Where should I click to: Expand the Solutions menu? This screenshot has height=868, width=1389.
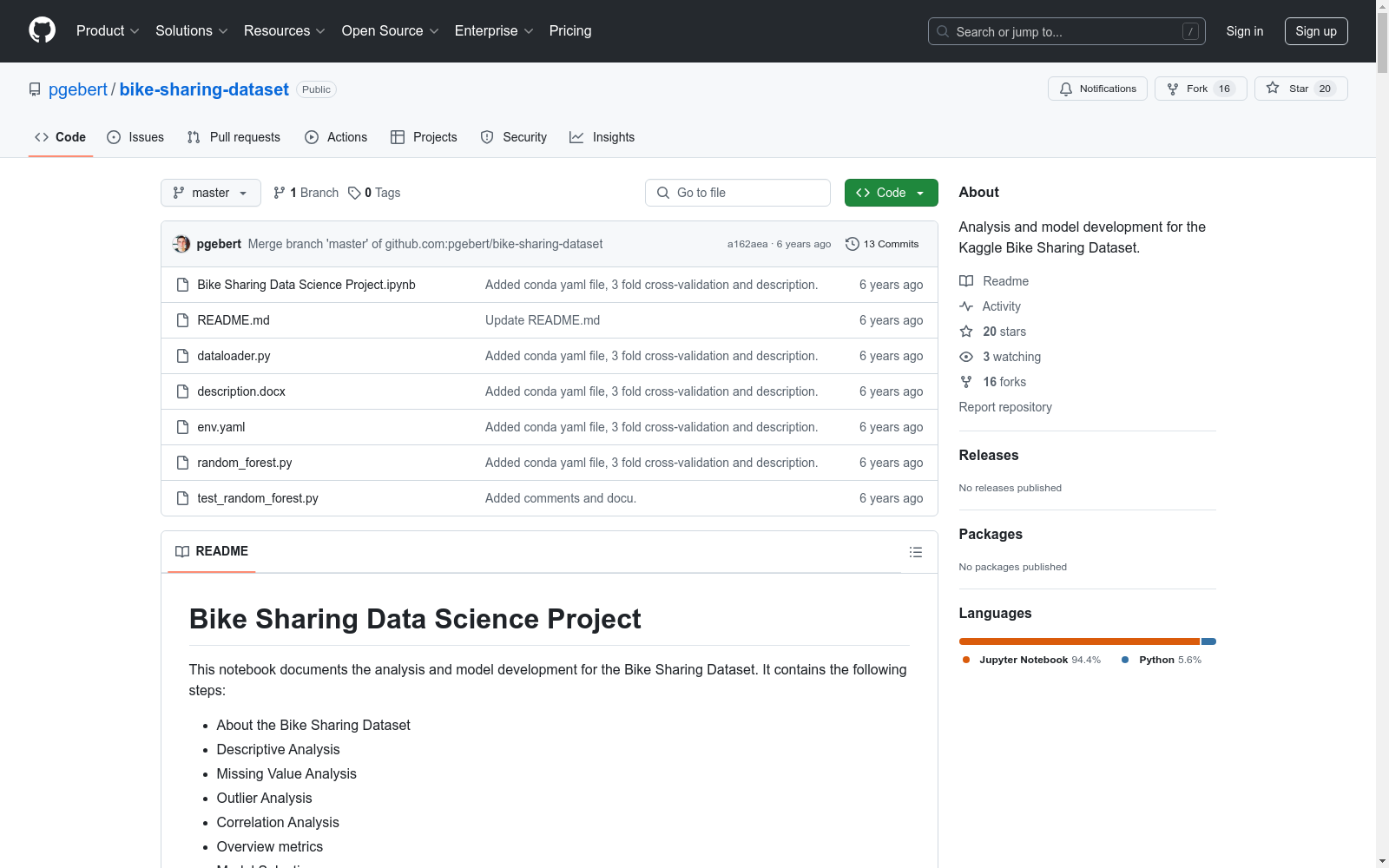(x=192, y=30)
